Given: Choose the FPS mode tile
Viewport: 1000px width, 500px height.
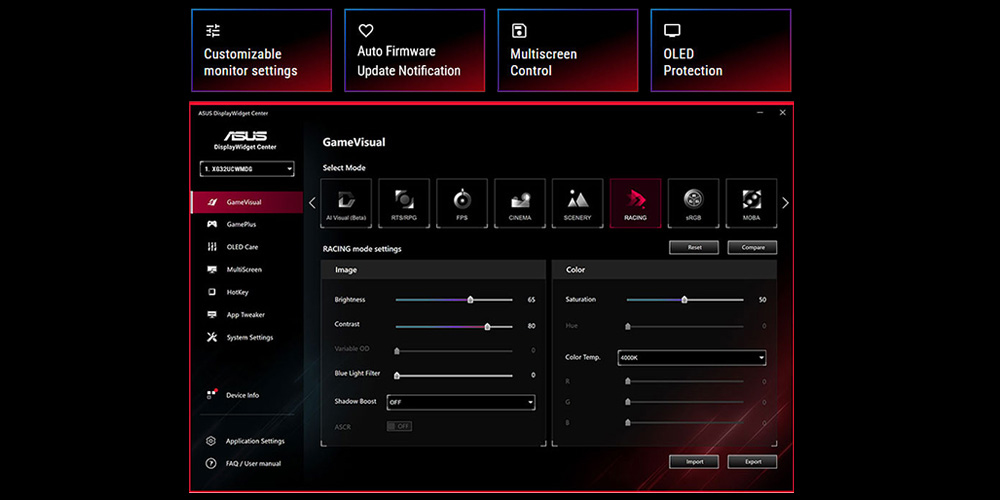Looking at the screenshot, I should tap(462, 203).
